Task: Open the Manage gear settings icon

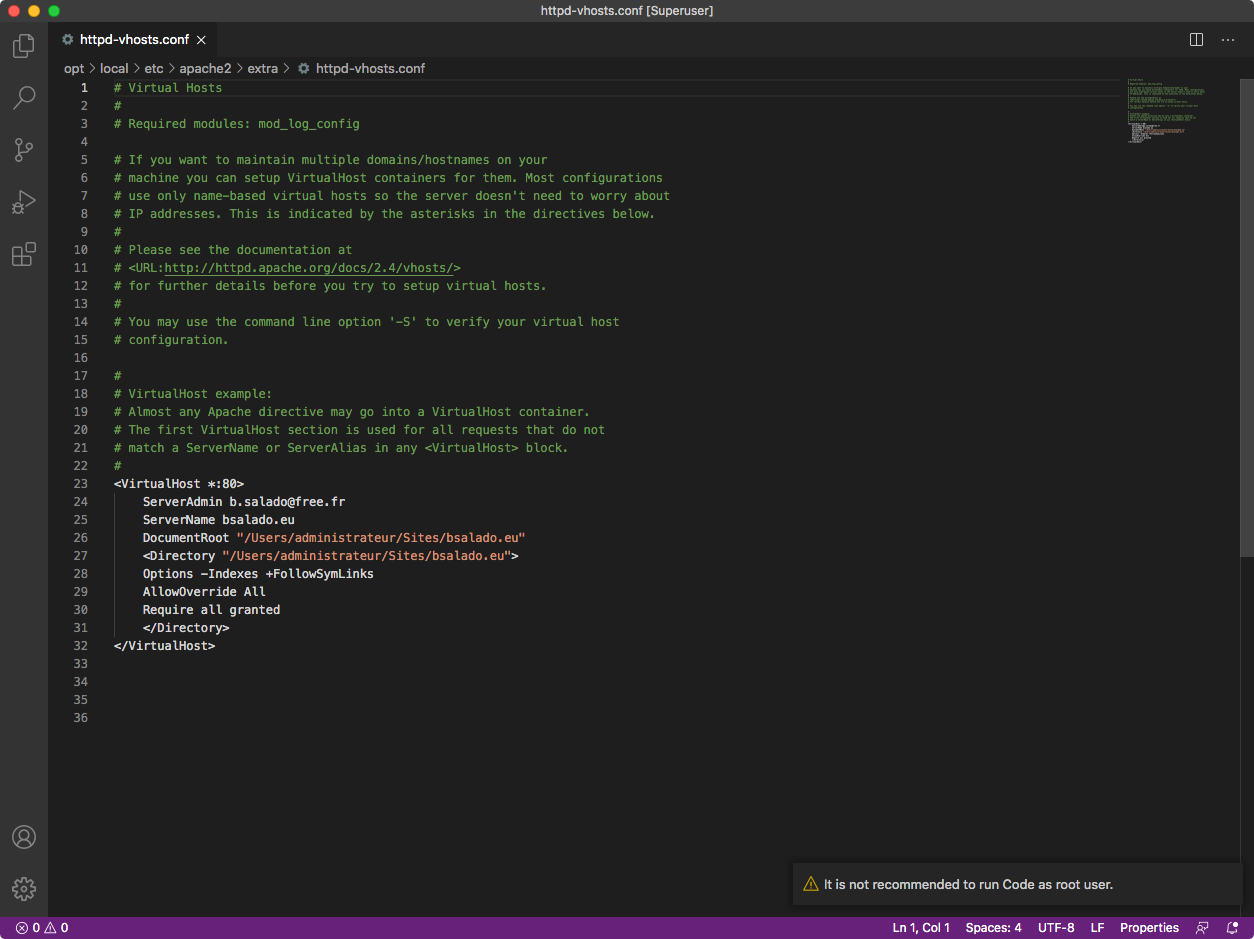Action: coord(24,888)
